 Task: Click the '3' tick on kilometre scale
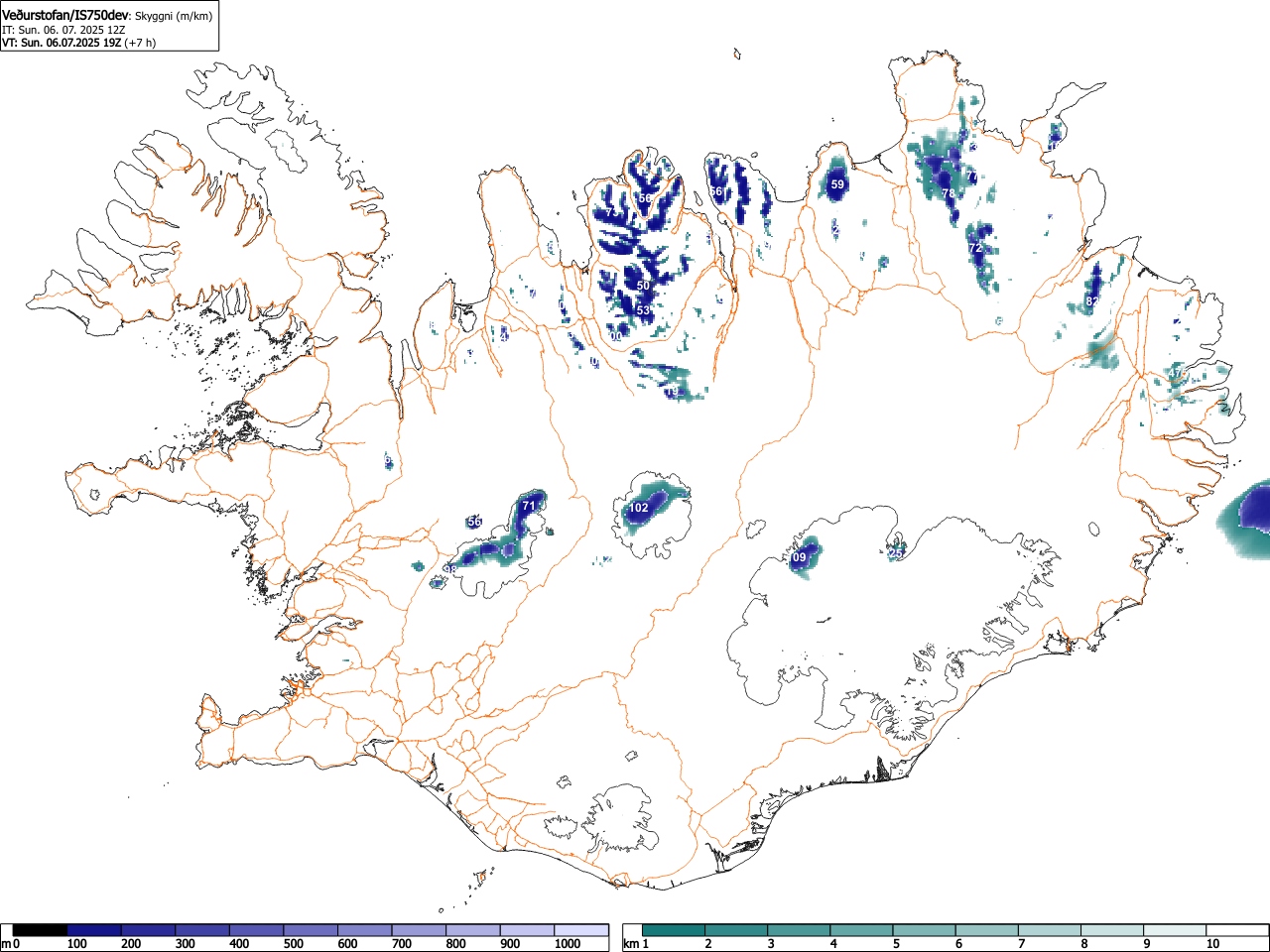click(x=771, y=944)
